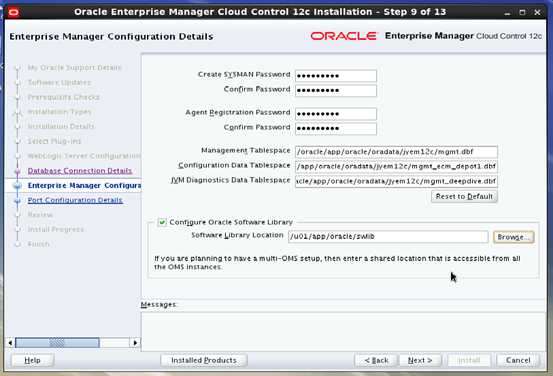Focus the Agent Registration Password field

(x=336, y=114)
